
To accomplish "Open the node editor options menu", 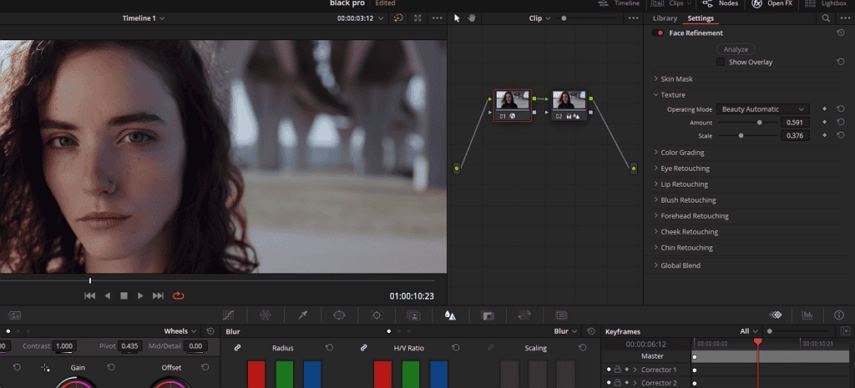I will 633,18.
